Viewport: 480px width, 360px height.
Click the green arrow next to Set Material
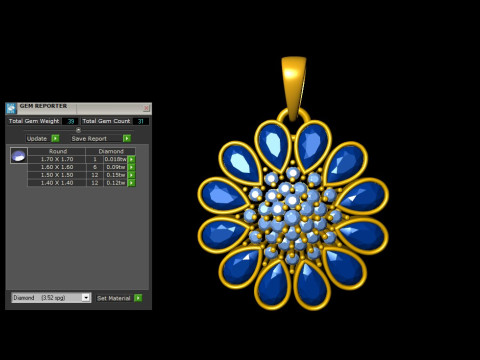pyautogui.click(x=138, y=298)
